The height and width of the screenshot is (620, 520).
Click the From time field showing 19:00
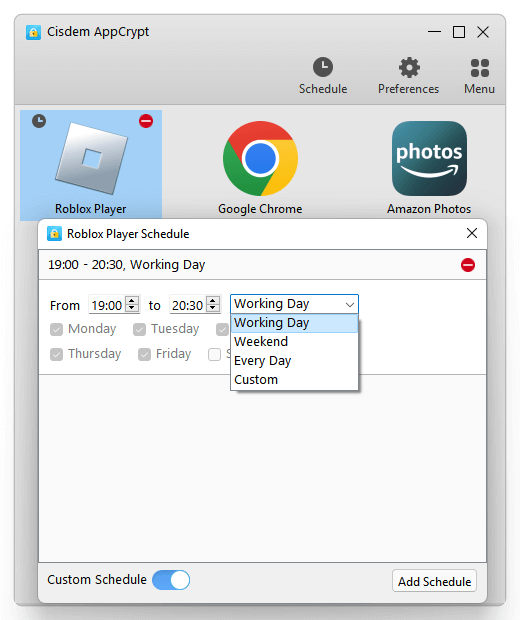tap(107, 305)
